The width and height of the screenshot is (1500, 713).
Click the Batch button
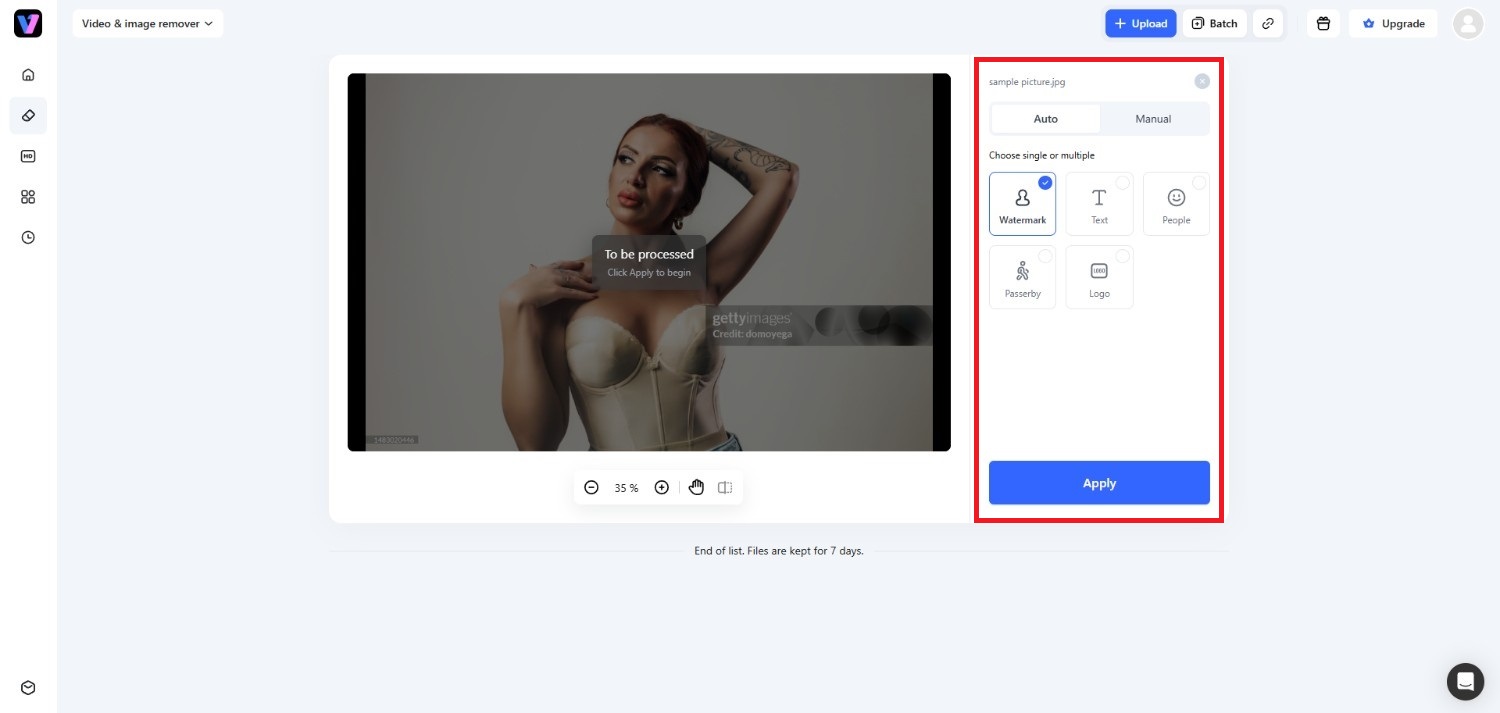[x=1214, y=24]
